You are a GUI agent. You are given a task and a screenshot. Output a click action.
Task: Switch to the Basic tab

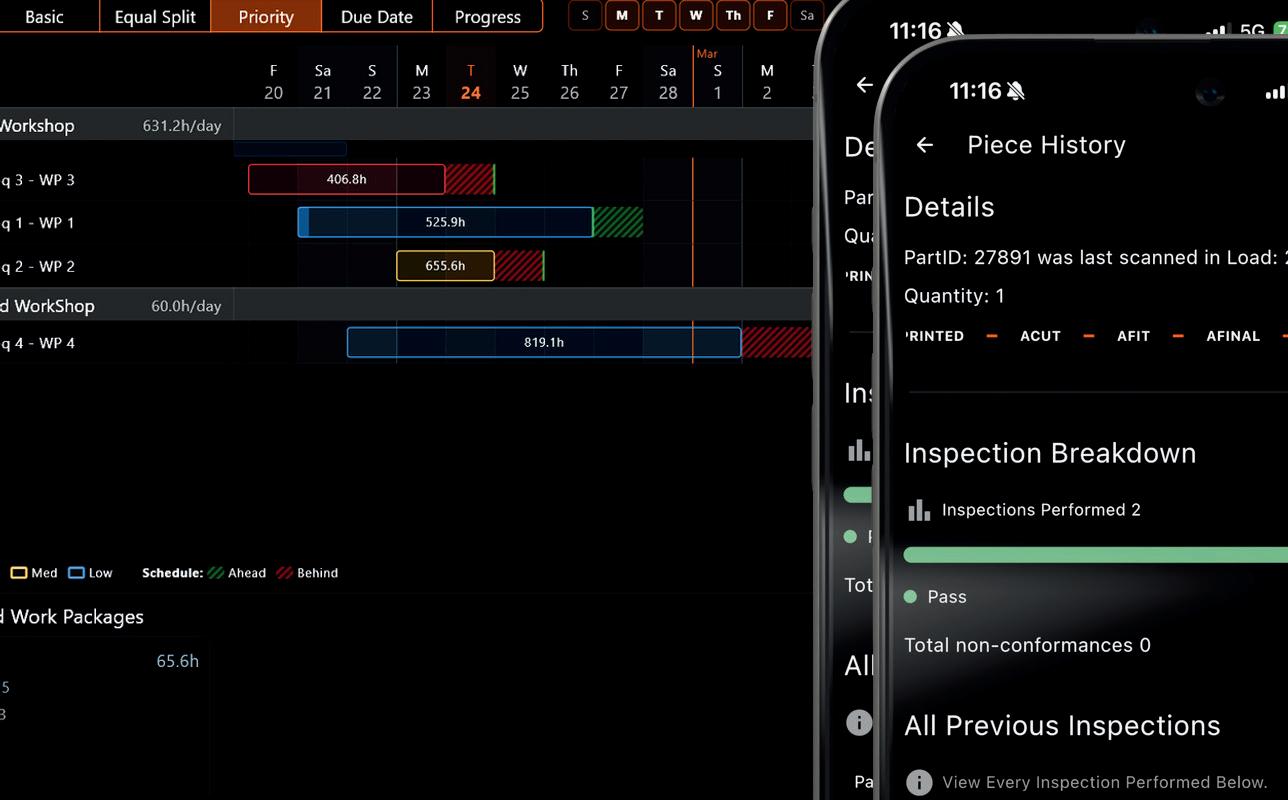click(x=49, y=16)
